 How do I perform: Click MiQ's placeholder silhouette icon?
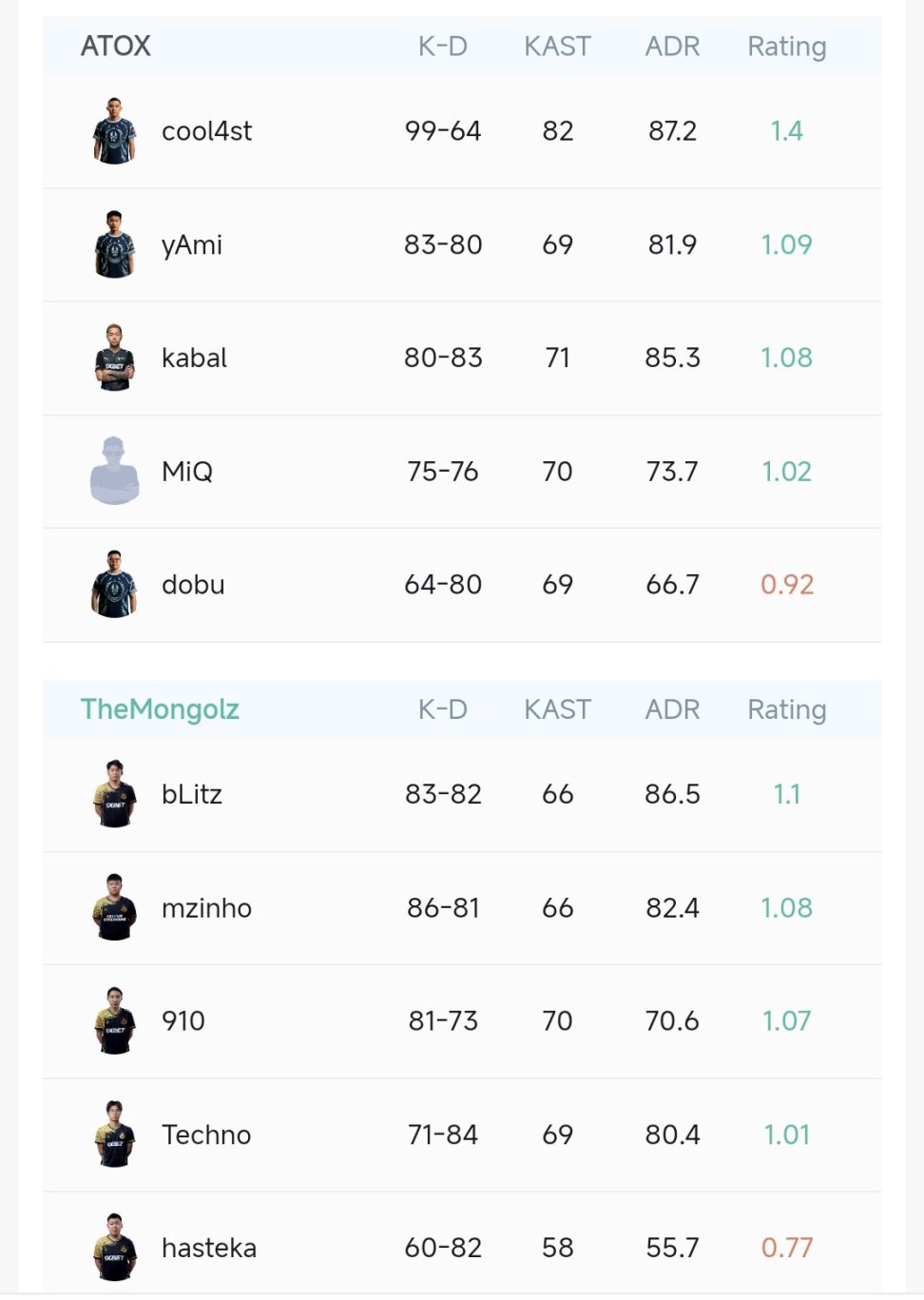pyautogui.click(x=114, y=471)
